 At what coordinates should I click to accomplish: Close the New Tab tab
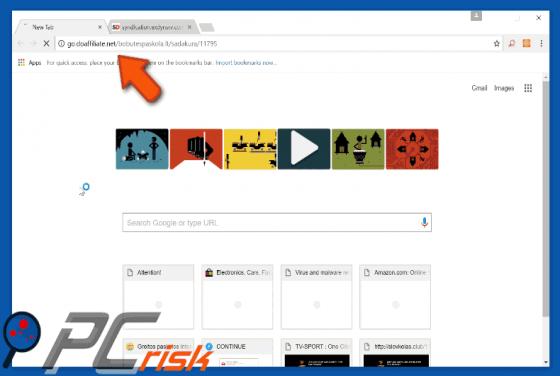[100, 27]
